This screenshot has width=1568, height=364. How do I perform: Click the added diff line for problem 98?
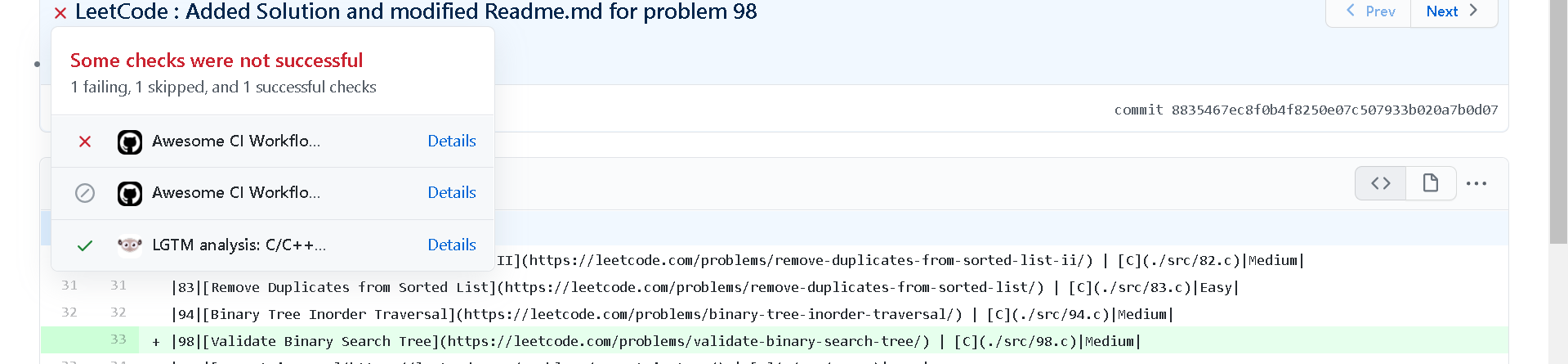pos(775,341)
